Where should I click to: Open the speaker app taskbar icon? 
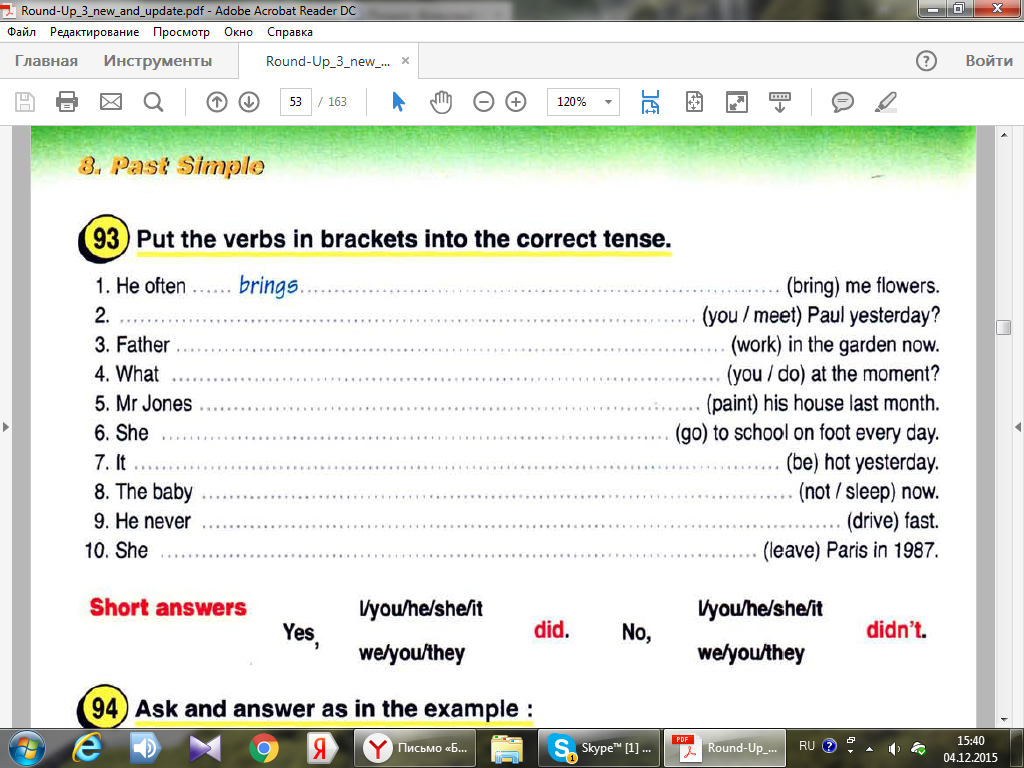pyautogui.click(x=145, y=748)
